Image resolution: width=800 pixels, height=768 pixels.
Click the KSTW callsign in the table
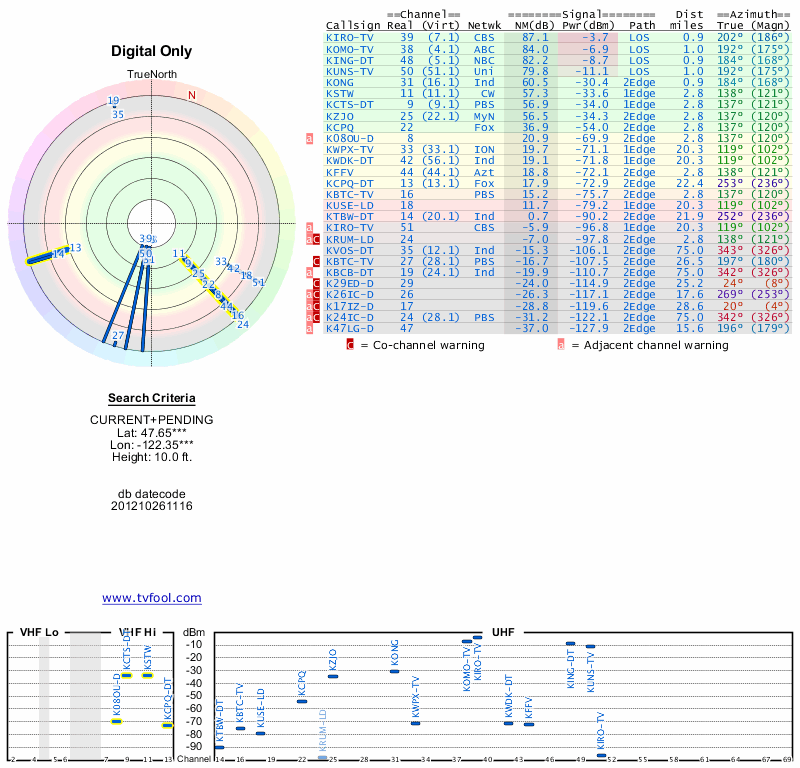(x=340, y=93)
